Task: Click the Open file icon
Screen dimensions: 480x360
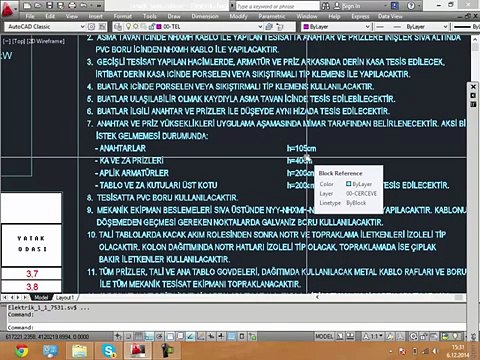Action: coord(38,6)
